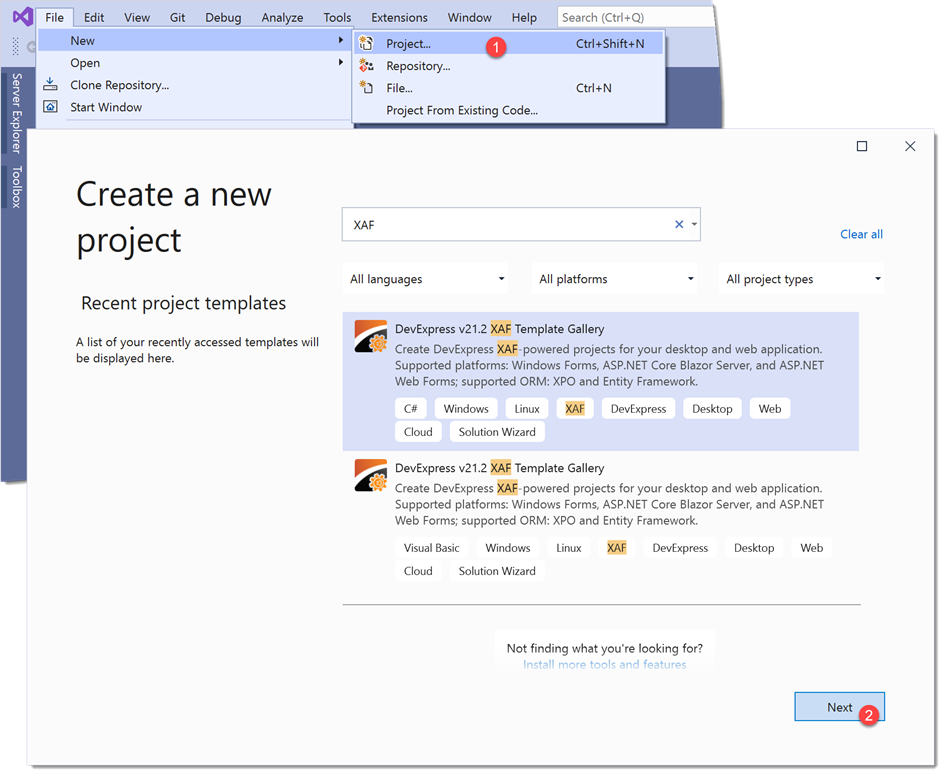This screenshot has width=942, height=773.
Task: Click the Start Window icon
Action: point(50,107)
